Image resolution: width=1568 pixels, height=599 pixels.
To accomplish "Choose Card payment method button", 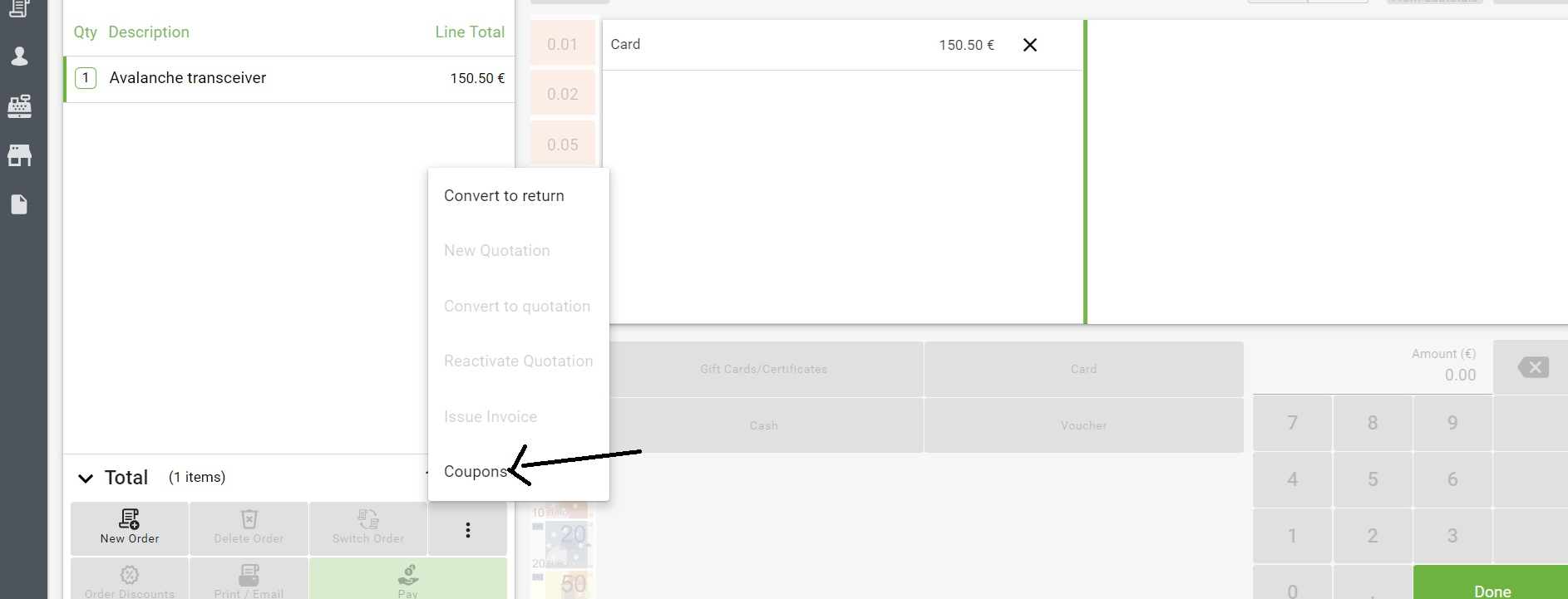I will click(1083, 369).
